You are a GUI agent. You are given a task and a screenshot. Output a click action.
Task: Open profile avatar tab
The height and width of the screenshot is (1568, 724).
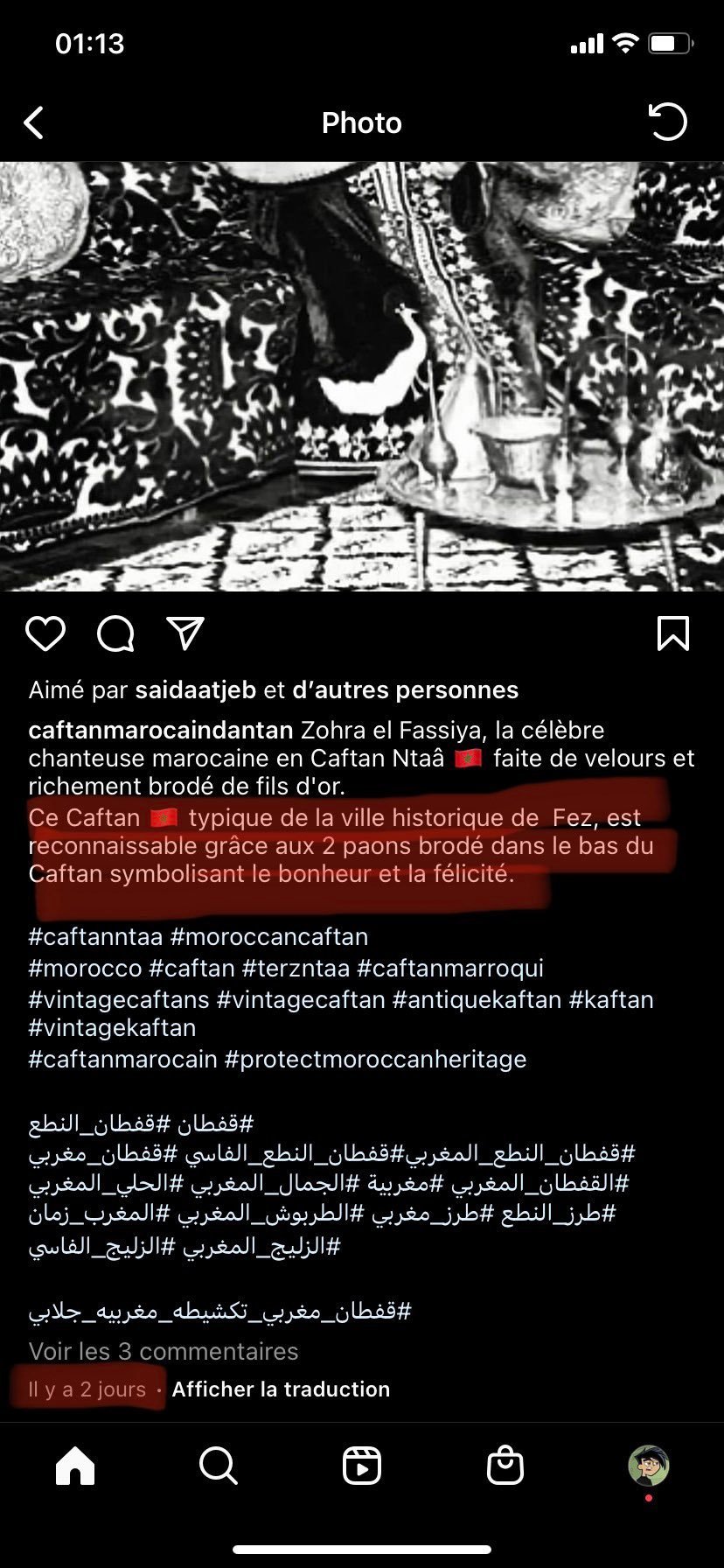point(649,1465)
